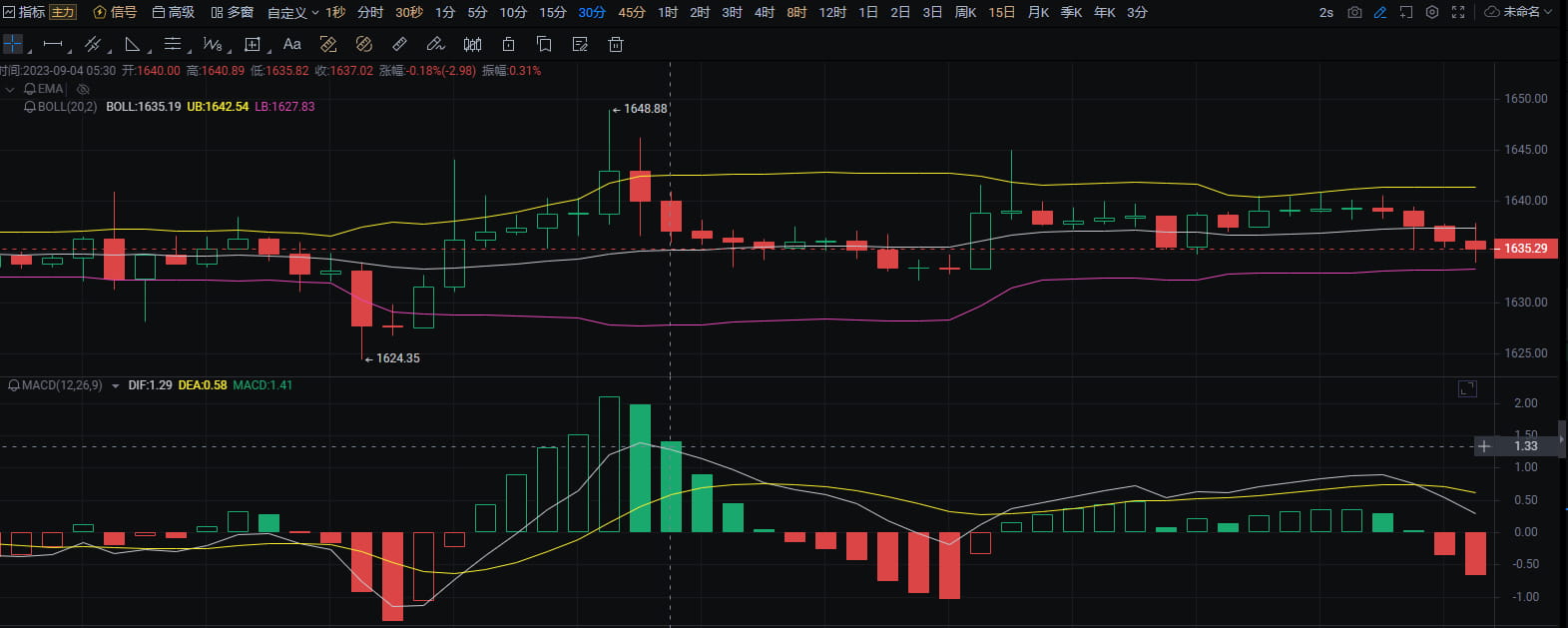Open the MACD(12,26,9) settings dropdown arrow
Screen dimensions: 1568x628
click(x=116, y=385)
